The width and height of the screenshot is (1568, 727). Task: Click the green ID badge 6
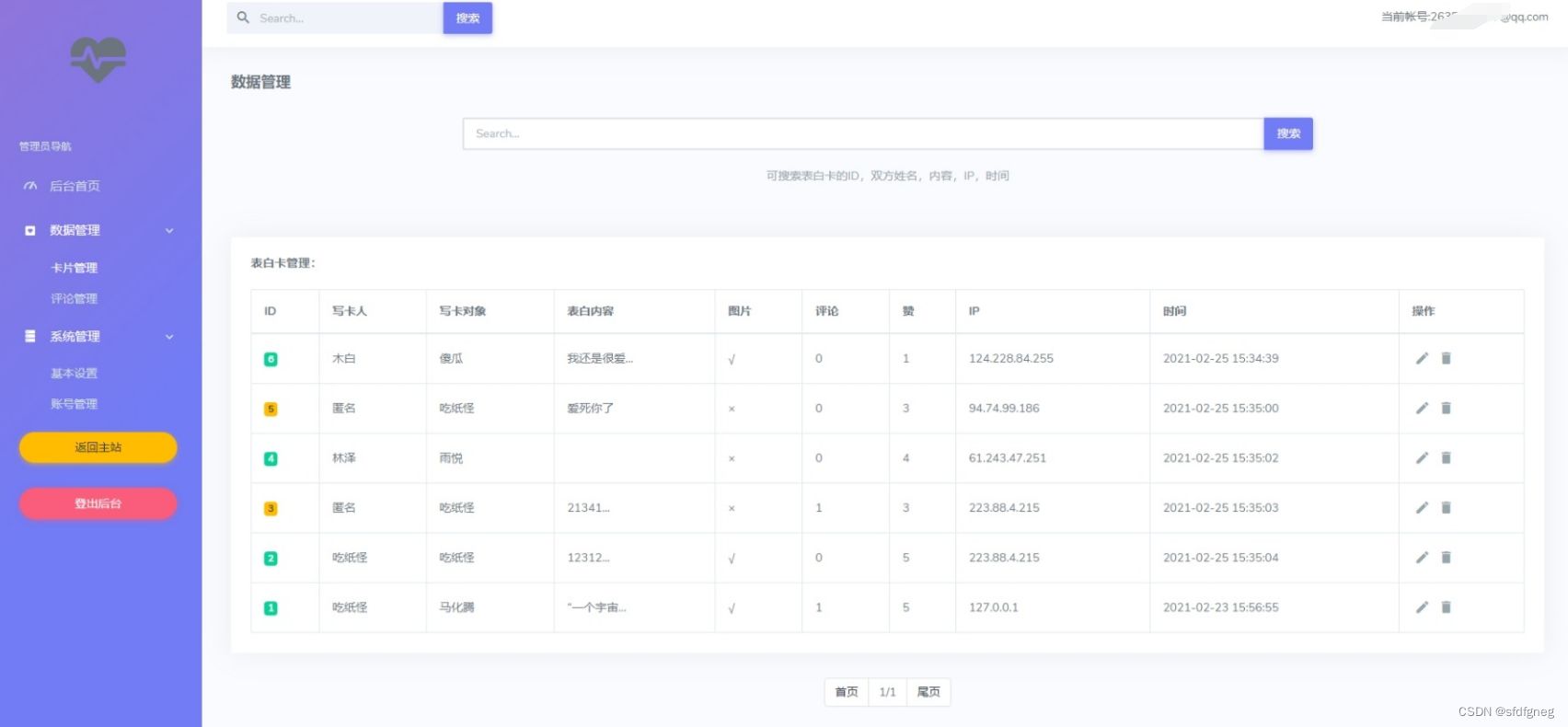click(x=271, y=359)
